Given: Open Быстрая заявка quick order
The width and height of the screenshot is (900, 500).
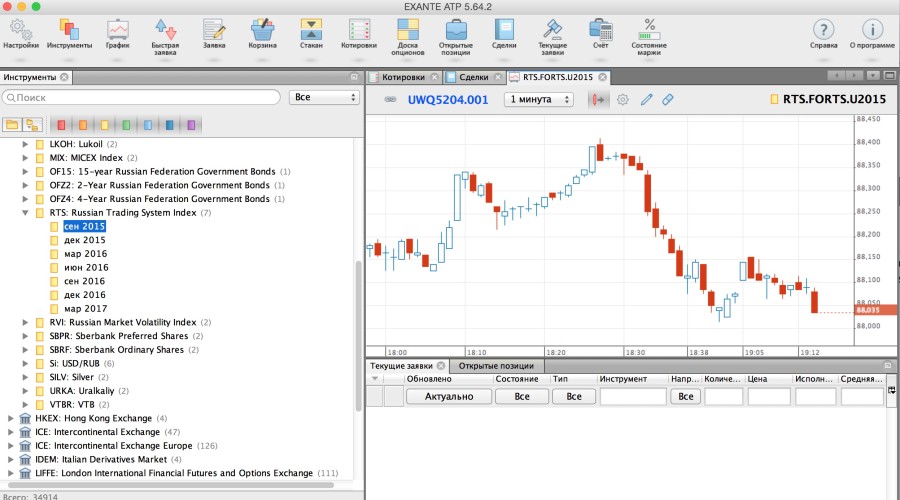Looking at the screenshot, I should (166, 32).
